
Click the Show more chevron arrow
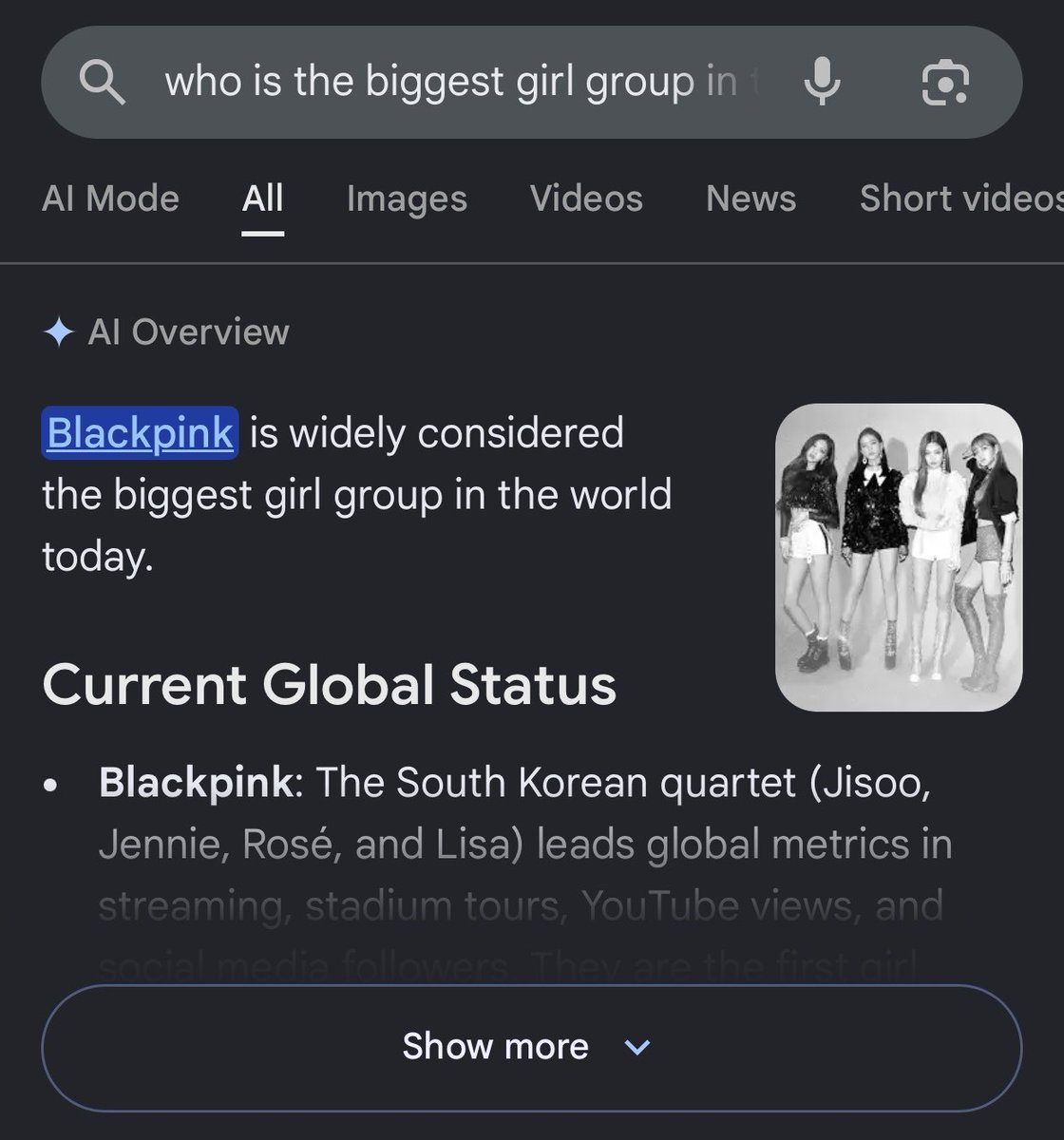637,1047
